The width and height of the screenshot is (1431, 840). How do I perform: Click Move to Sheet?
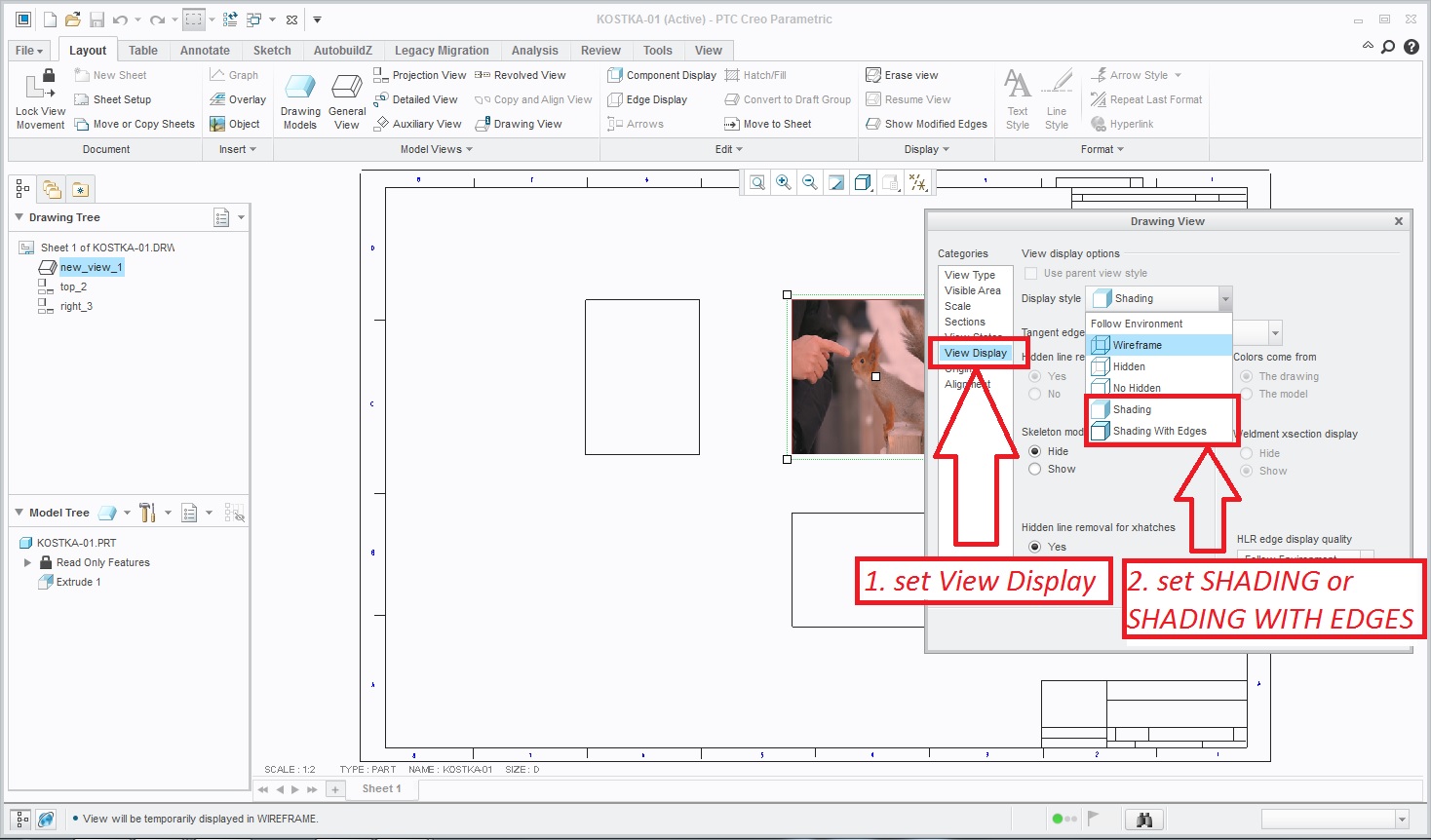[x=767, y=124]
